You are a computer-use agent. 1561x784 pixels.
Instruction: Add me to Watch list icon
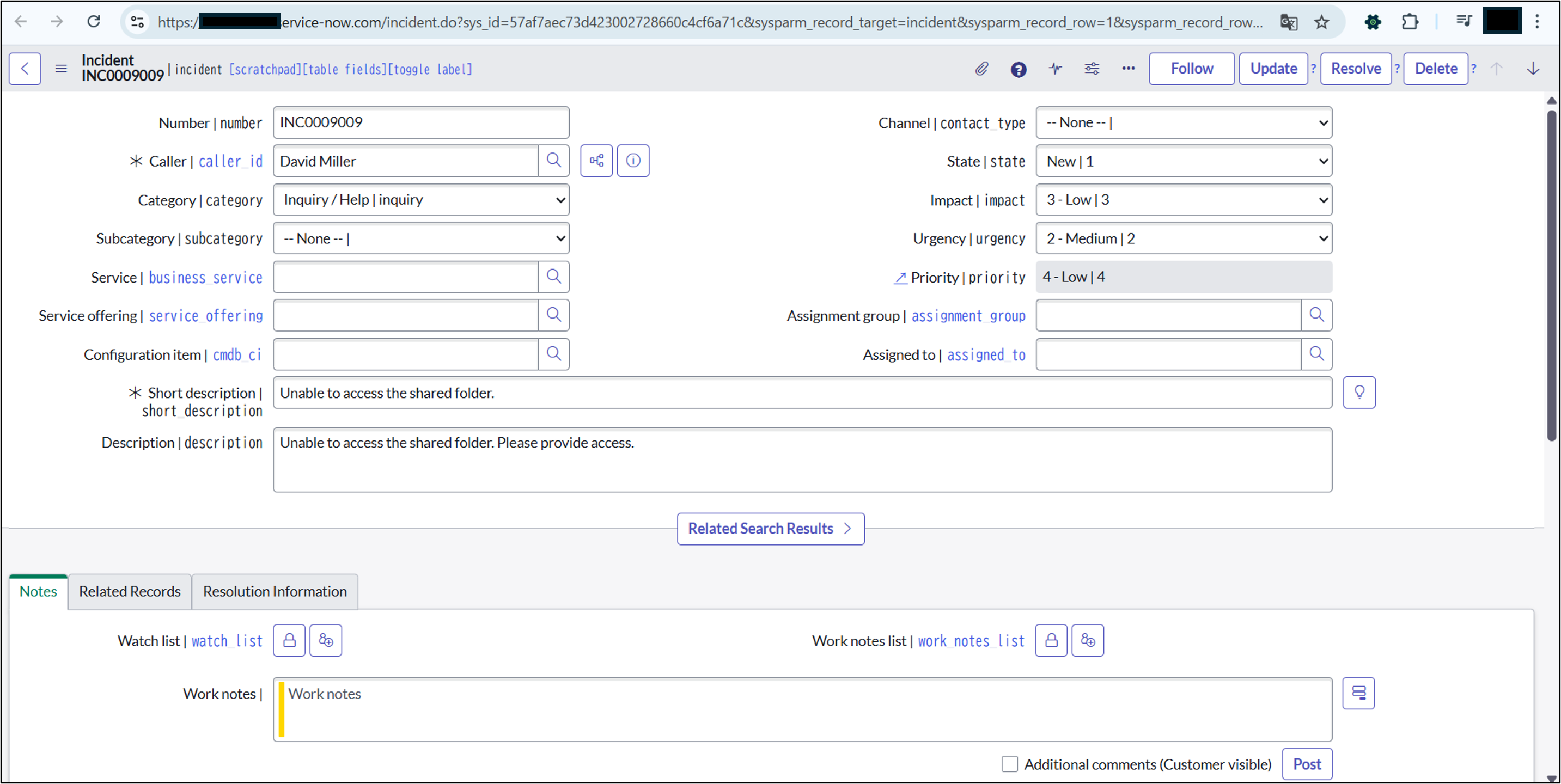(326, 640)
